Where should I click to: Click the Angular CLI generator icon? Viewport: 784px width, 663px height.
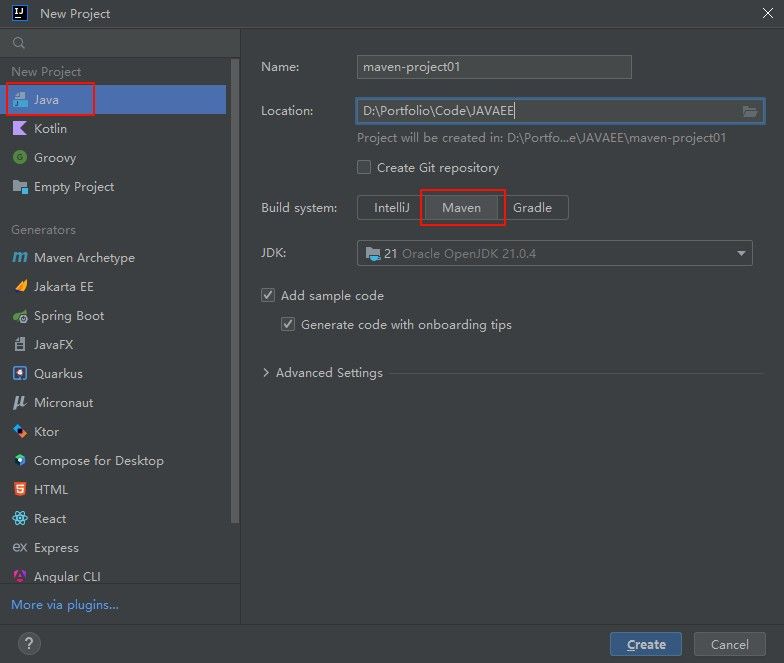click(x=20, y=576)
